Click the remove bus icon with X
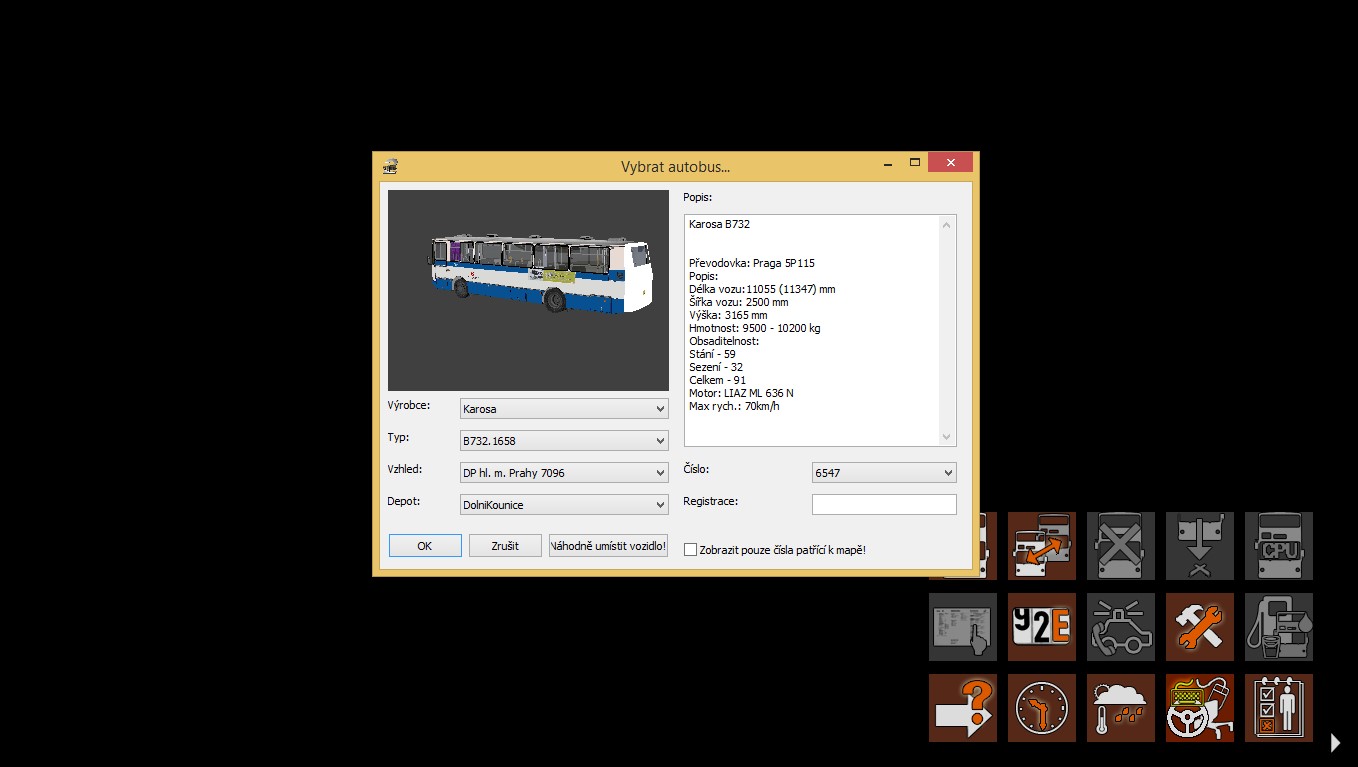This screenshot has height=767, width=1358. click(1121, 546)
